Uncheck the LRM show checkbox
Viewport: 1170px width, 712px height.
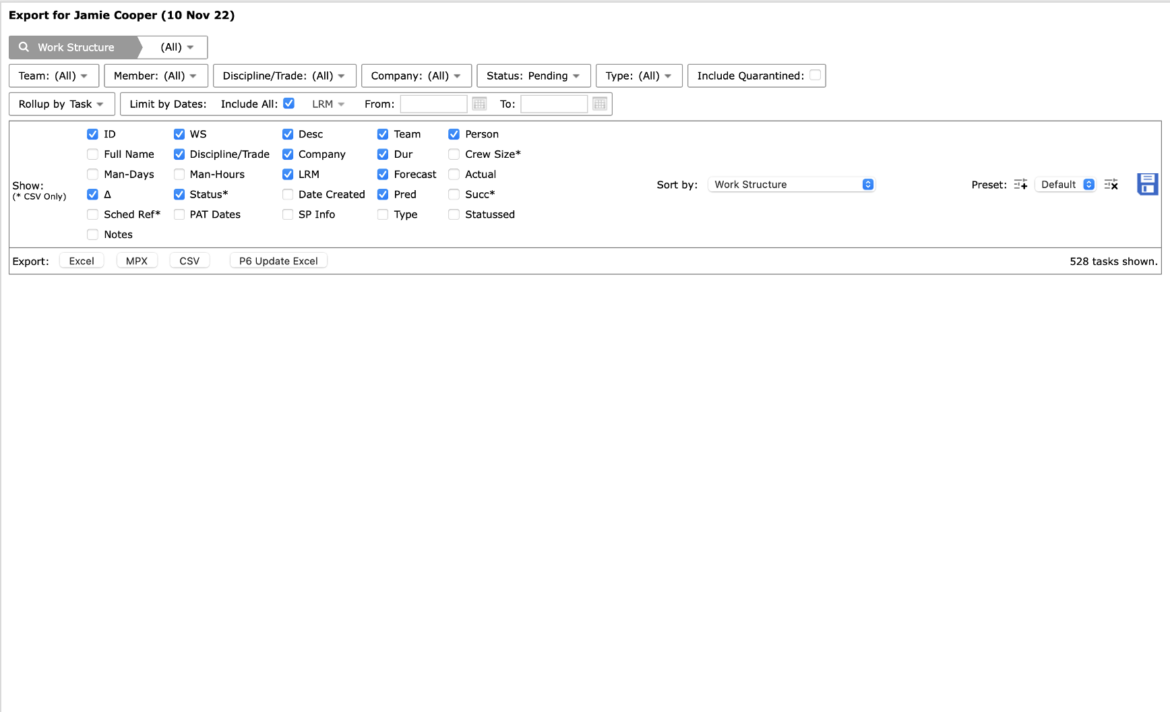[x=287, y=175]
